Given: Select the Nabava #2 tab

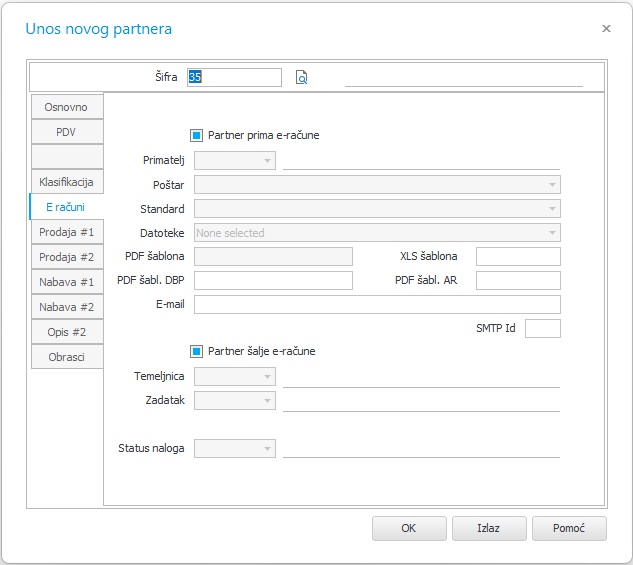Looking at the screenshot, I should point(67,307).
